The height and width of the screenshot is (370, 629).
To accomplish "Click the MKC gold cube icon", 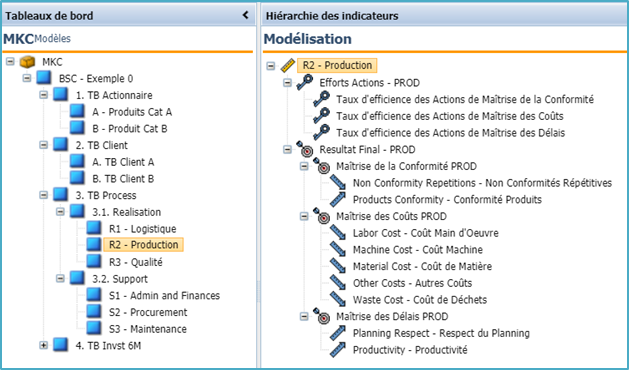I will [27, 62].
